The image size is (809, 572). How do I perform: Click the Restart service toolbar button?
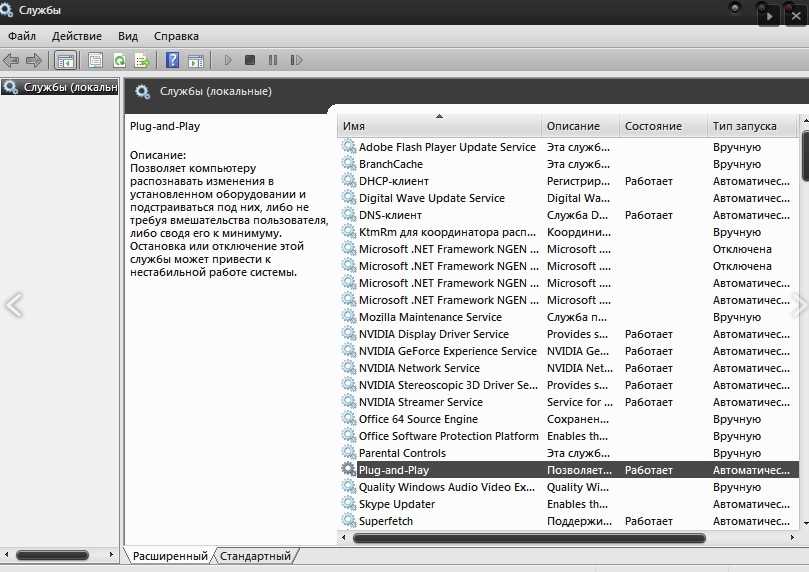click(296, 61)
